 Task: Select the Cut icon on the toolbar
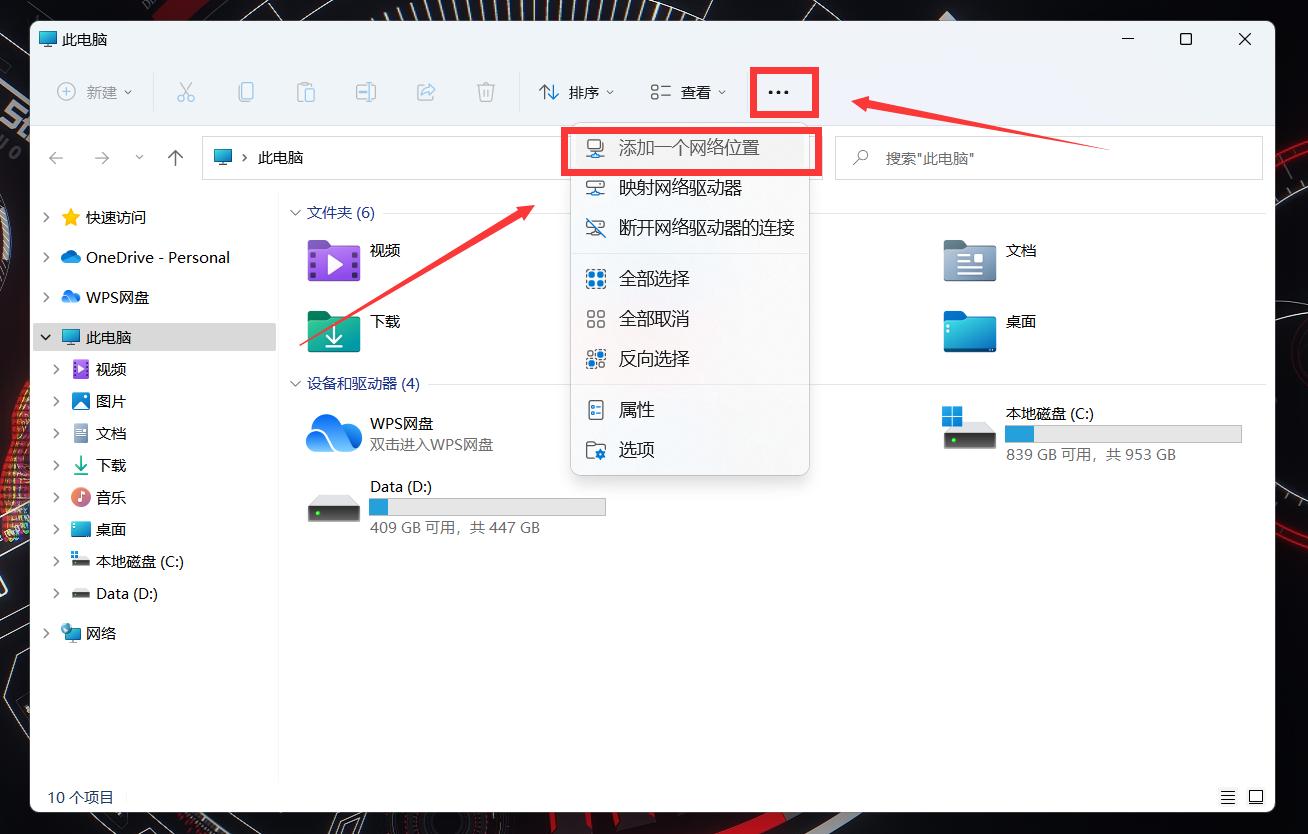pyautogui.click(x=186, y=91)
